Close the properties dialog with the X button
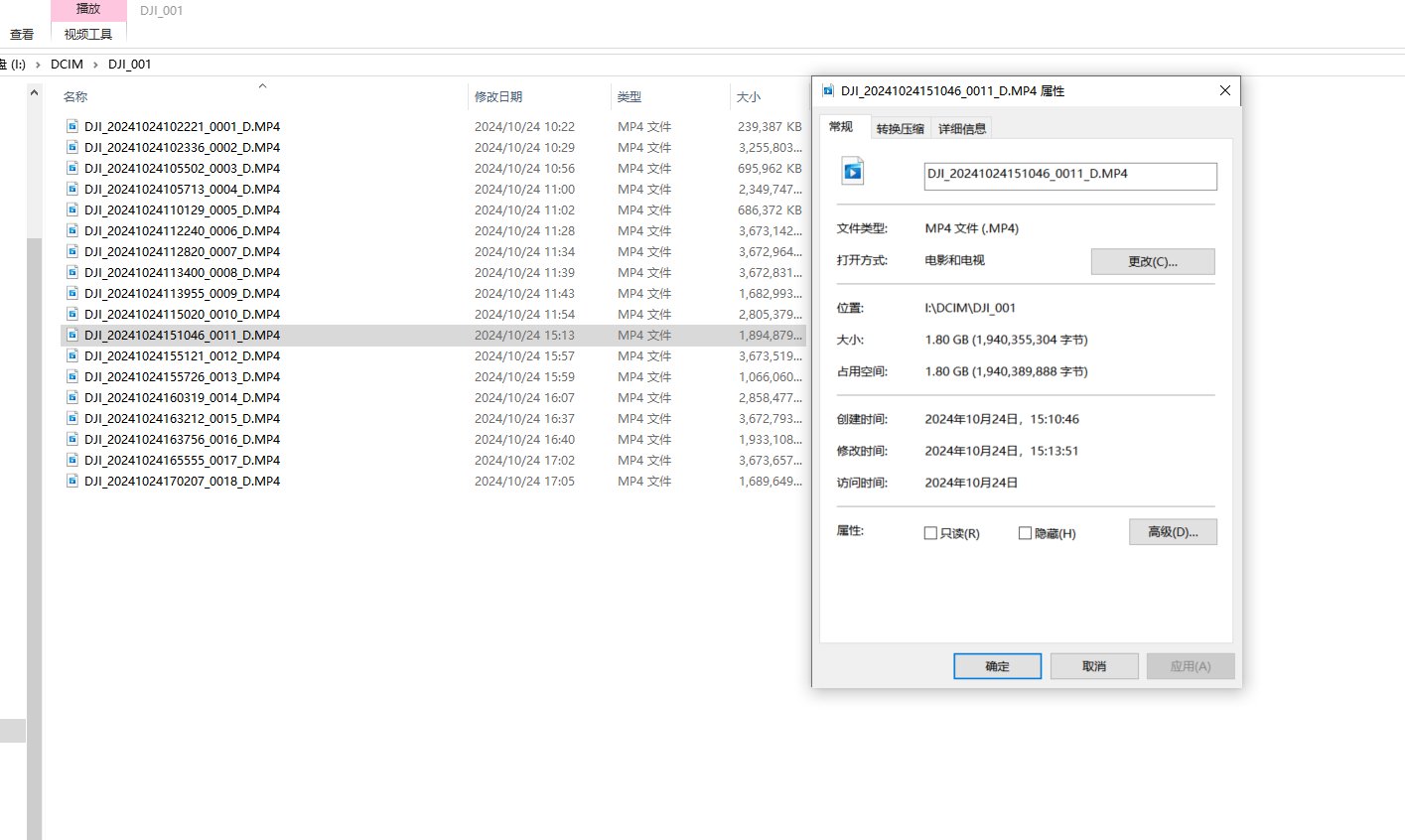 1224,90
